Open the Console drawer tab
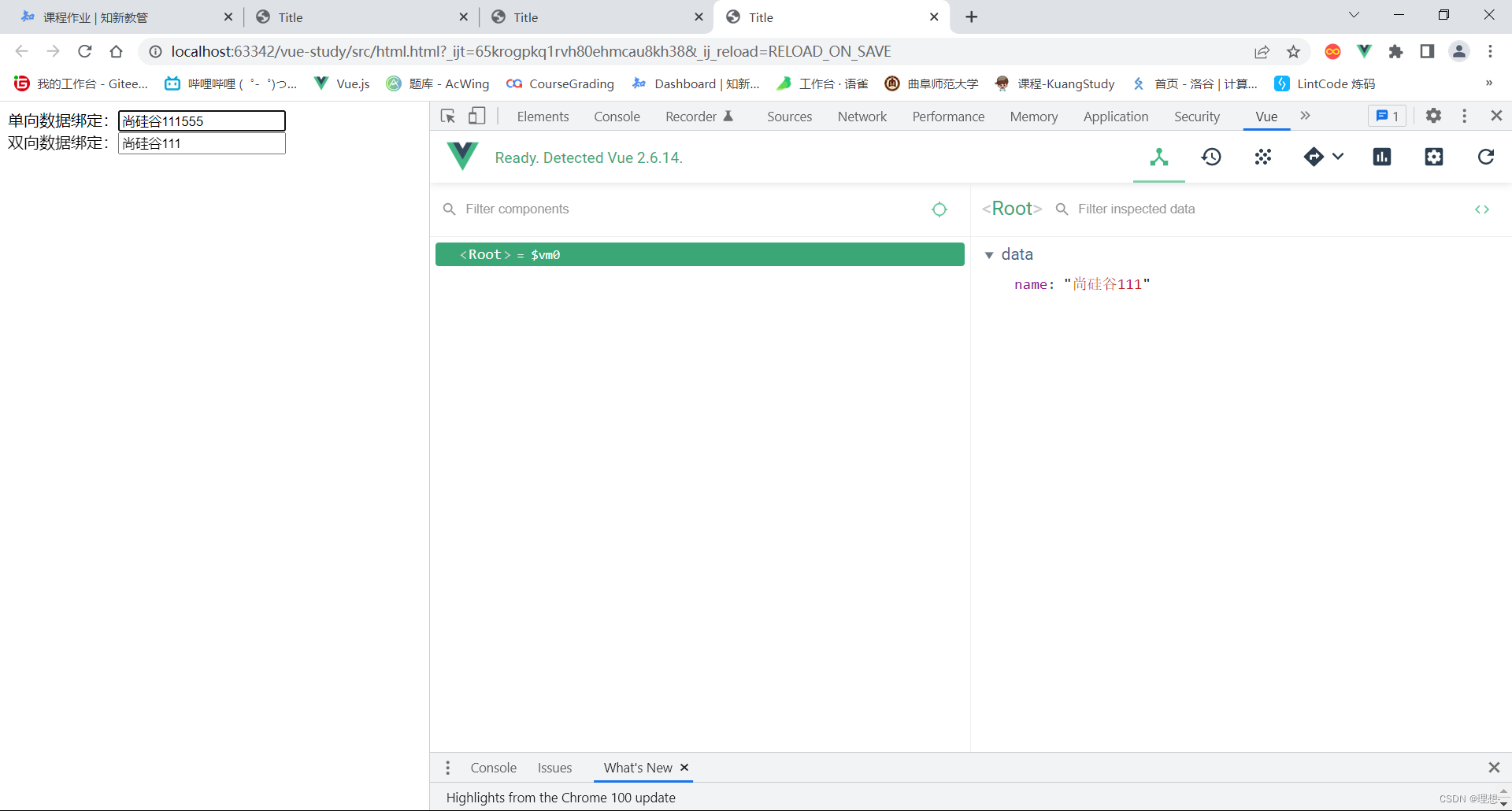1512x811 pixels. pyautogui.click(x=493, y=768)
